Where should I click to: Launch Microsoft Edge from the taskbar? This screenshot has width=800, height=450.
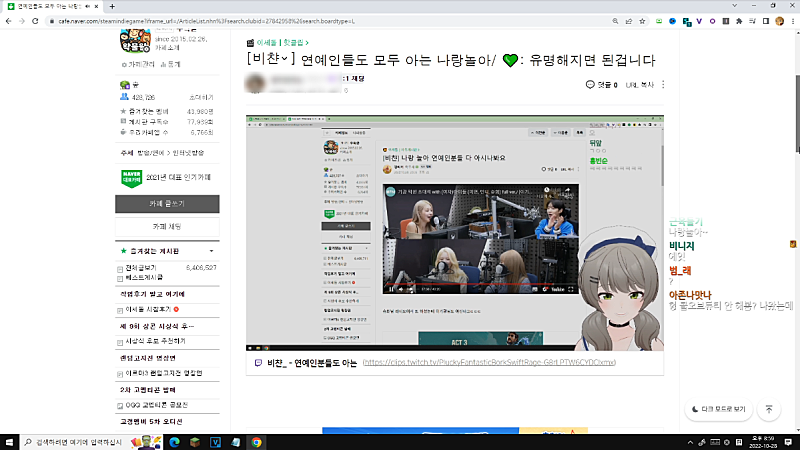pos(174,442)
